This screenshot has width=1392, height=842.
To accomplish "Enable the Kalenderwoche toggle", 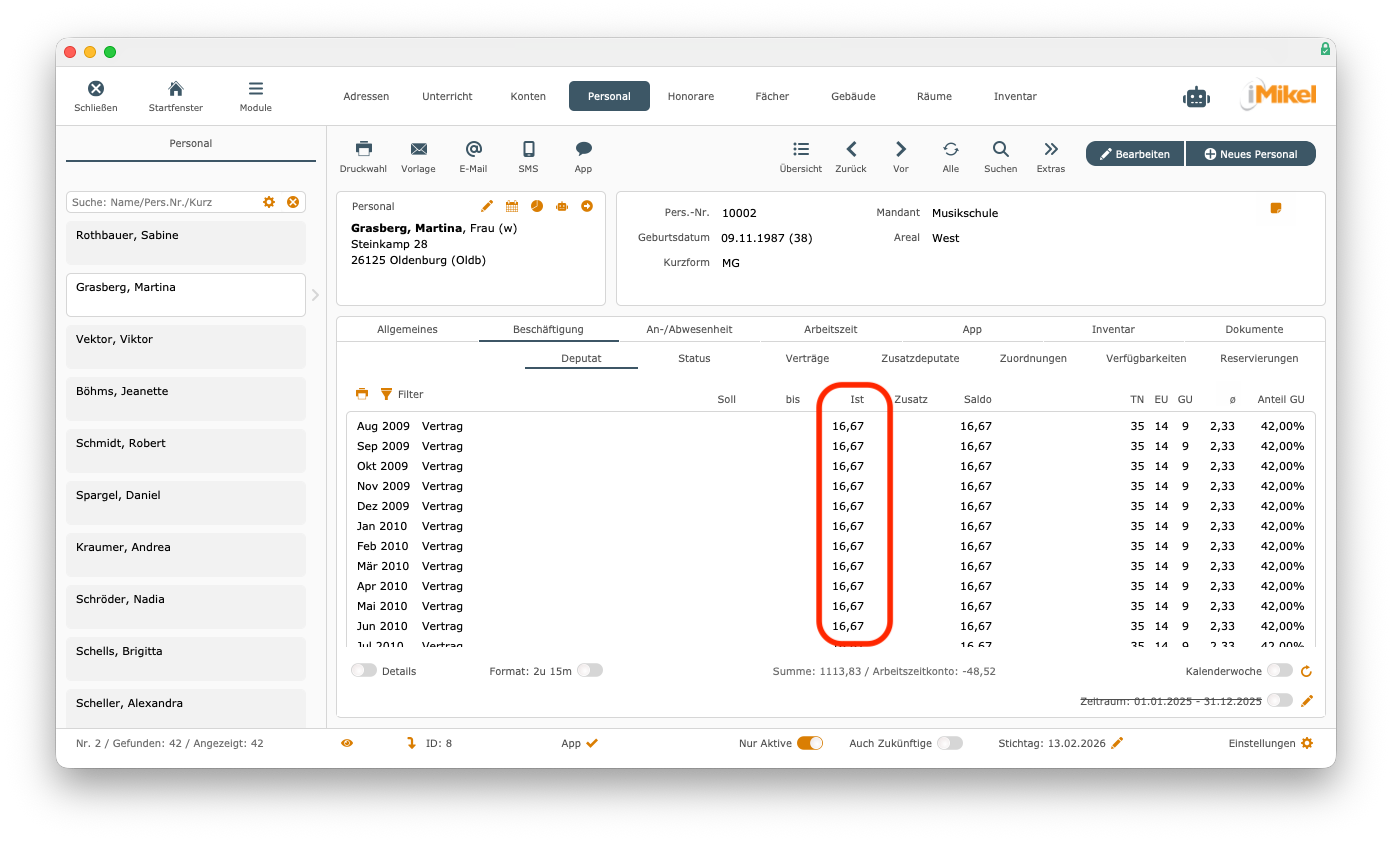I will (1279, 671).
